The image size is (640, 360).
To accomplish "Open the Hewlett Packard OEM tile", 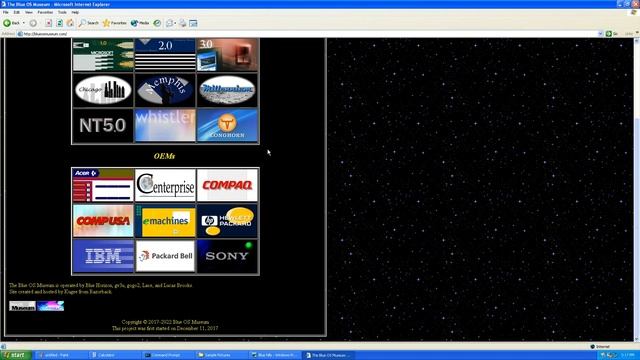I will 227,221.
